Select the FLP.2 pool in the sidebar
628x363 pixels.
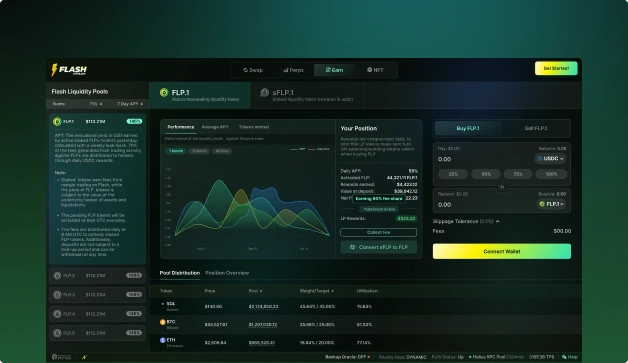point(97,276)
